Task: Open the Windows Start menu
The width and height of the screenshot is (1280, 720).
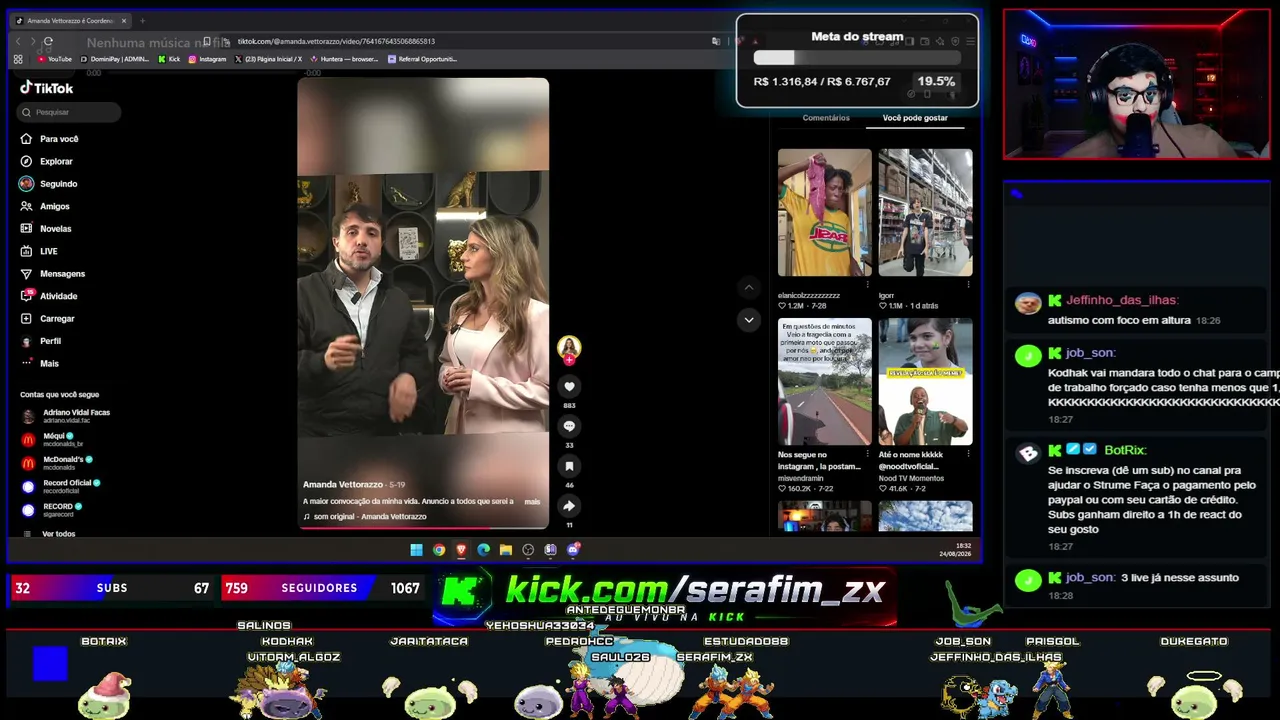Action: point(416,550)
